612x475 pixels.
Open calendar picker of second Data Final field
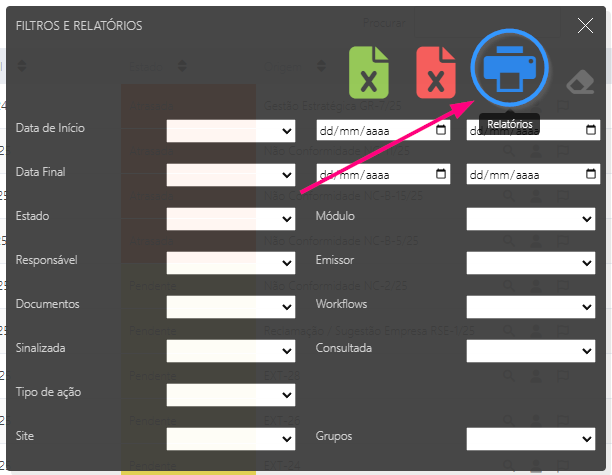pos(591,174)
